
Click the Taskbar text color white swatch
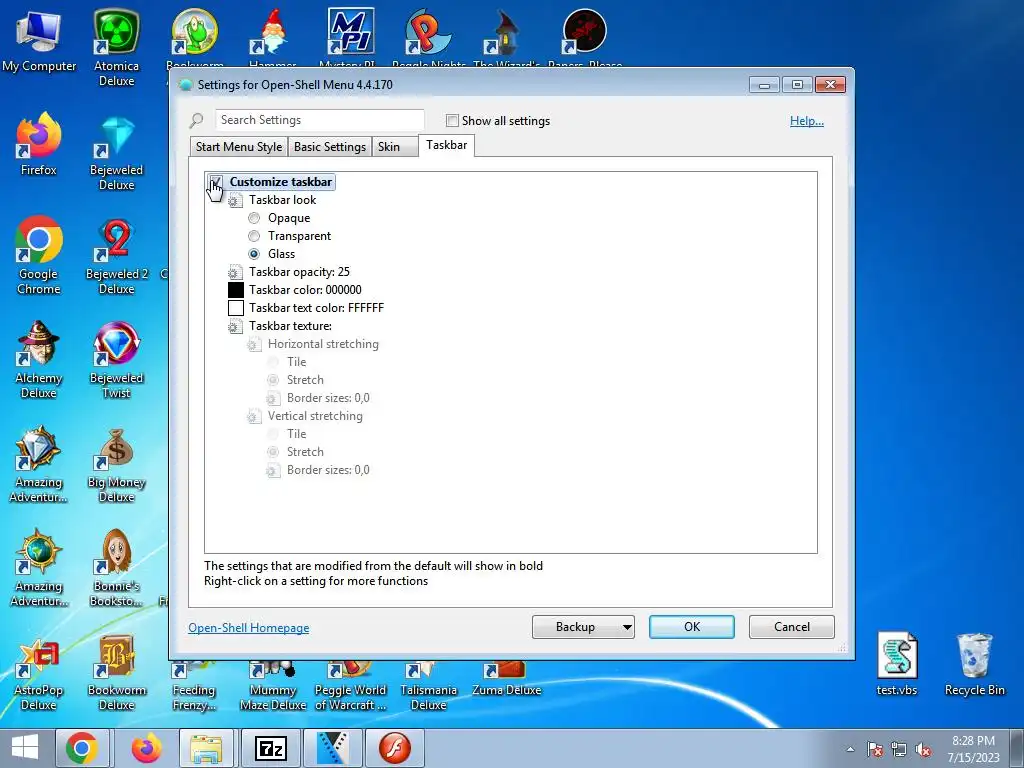coord(236,308)
